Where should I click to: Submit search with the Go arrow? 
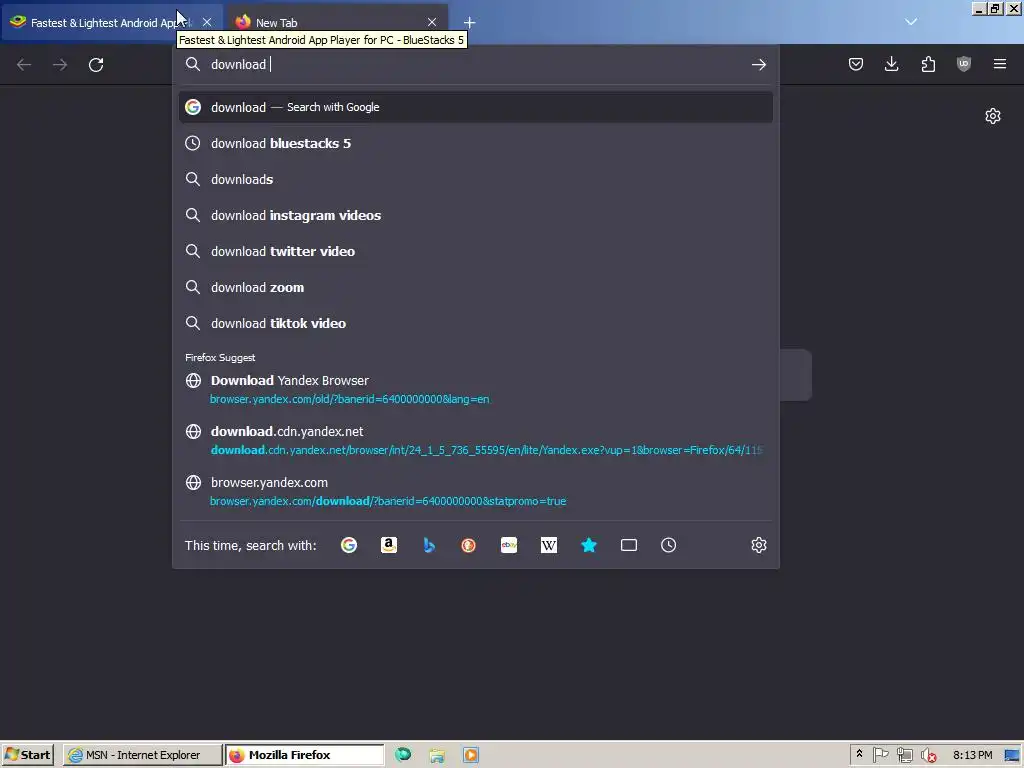coord(758,65)
